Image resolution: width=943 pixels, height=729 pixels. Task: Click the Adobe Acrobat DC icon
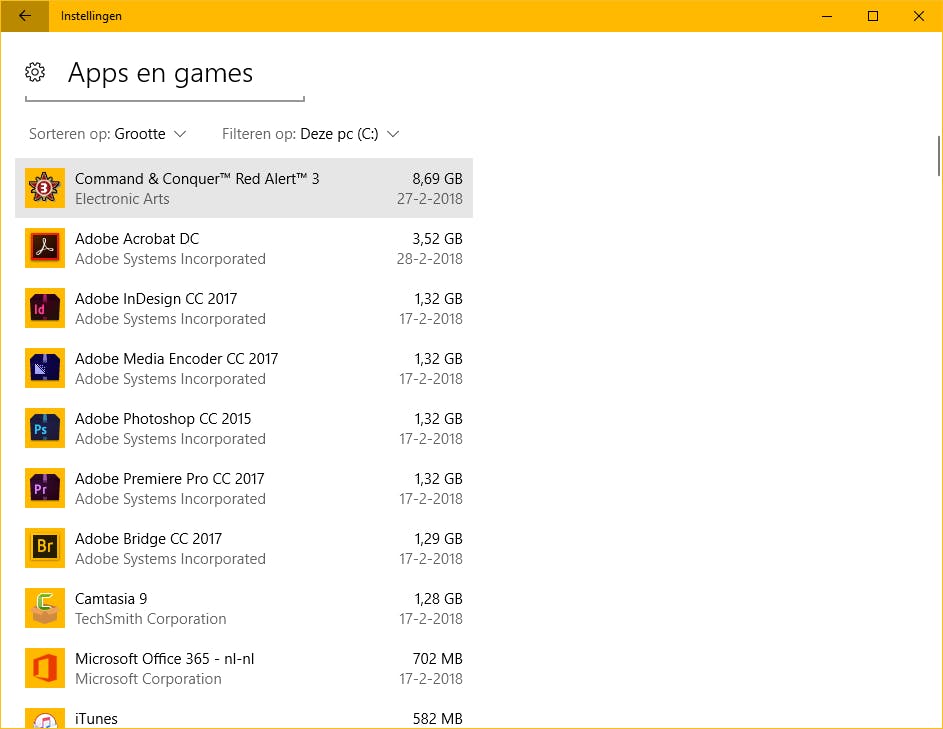point(44,248)
